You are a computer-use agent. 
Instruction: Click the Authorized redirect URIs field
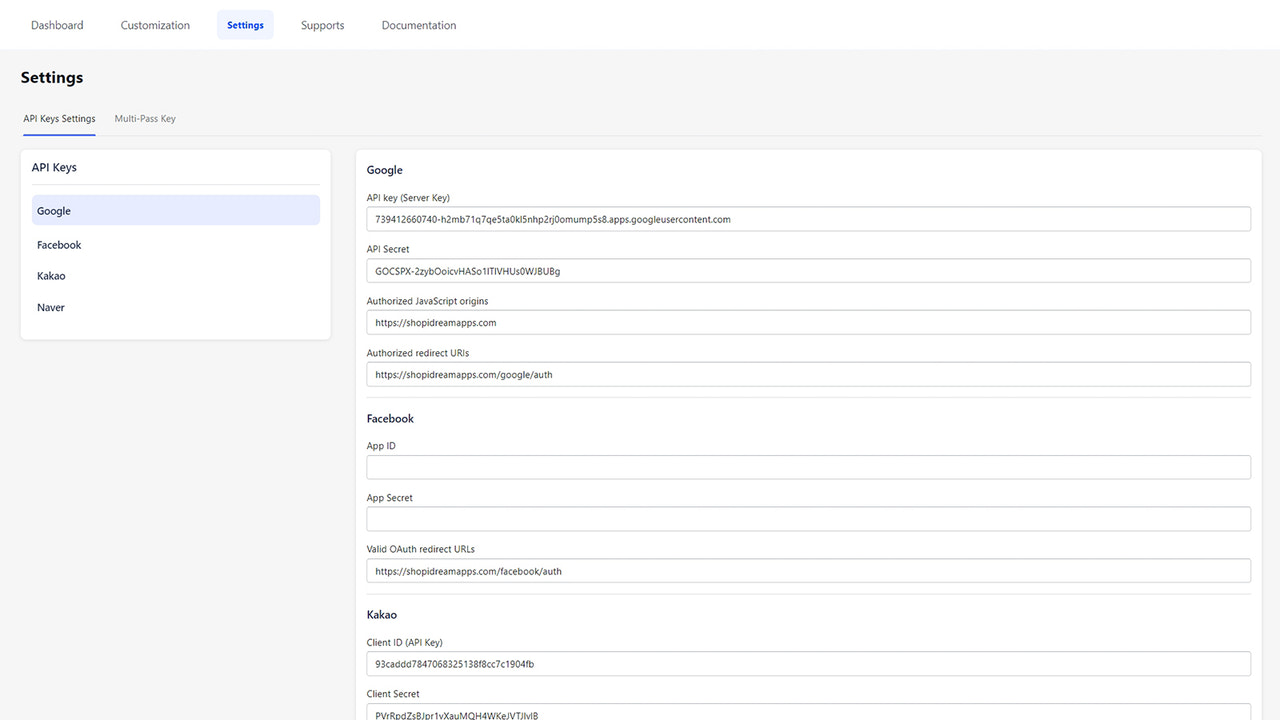click(x=808, y=373)
